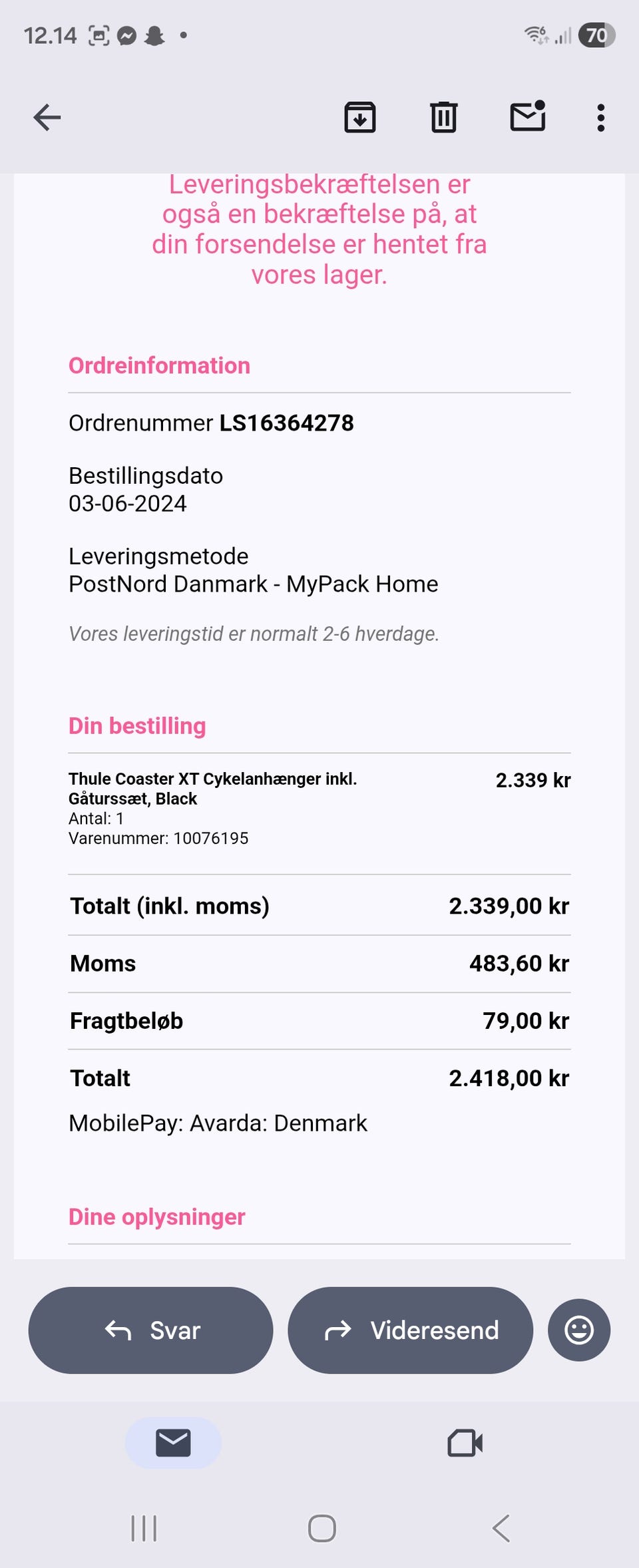Tap the Videresend forward button
The height and width of the screenshot is (1568, 639).
click(x=411, y=1330)
